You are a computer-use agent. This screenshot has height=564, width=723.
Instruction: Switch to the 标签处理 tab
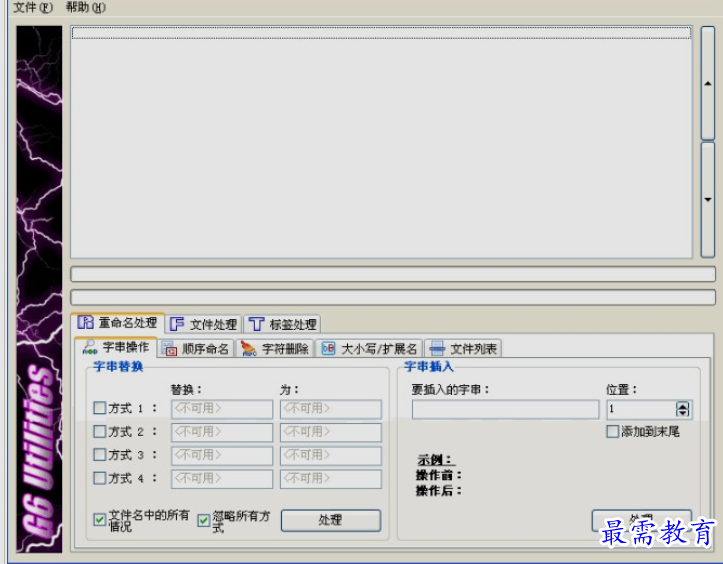pos(282,324)
